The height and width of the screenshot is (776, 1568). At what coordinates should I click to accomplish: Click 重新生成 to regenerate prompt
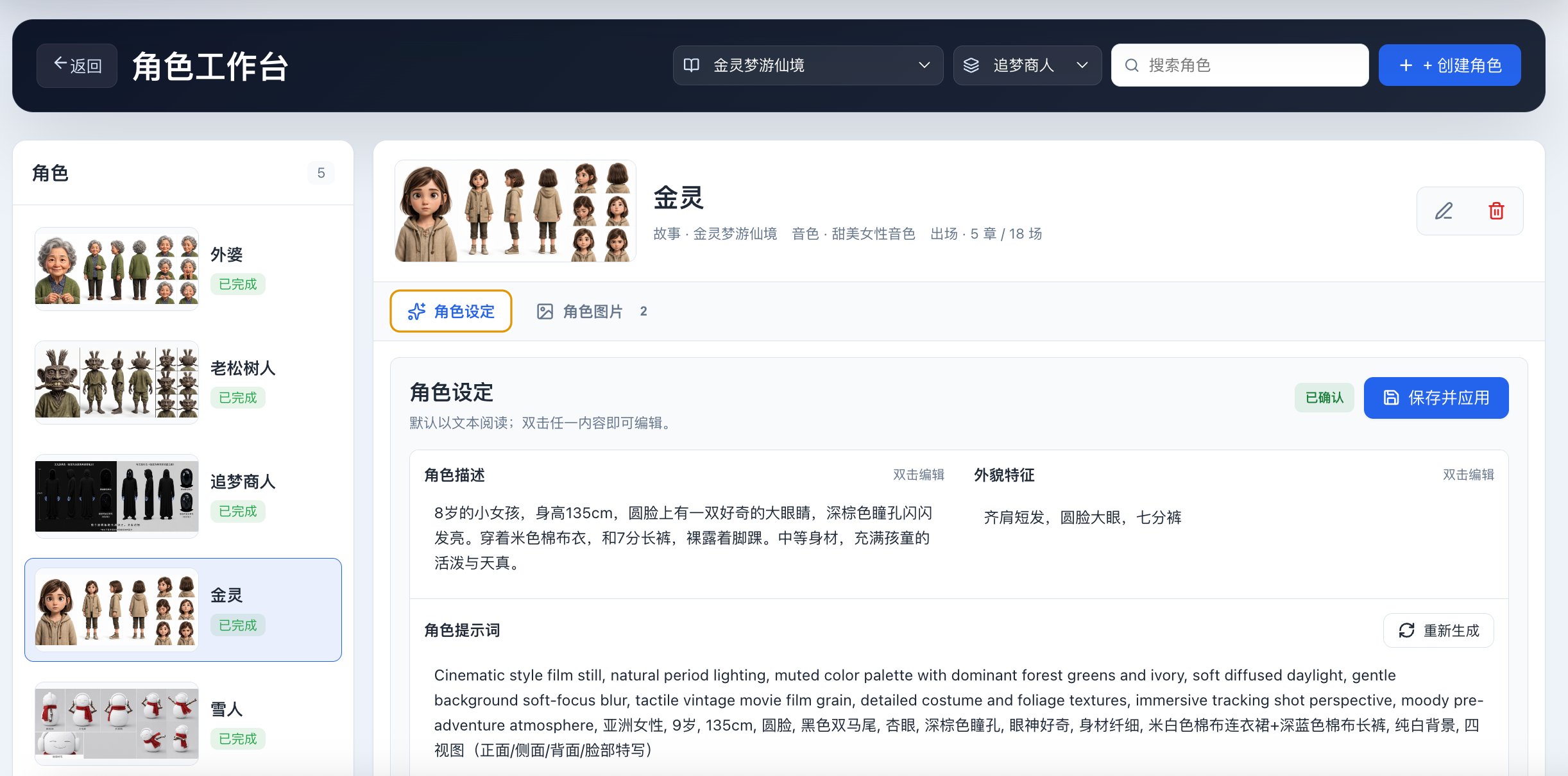click(x=1438, y=630)
